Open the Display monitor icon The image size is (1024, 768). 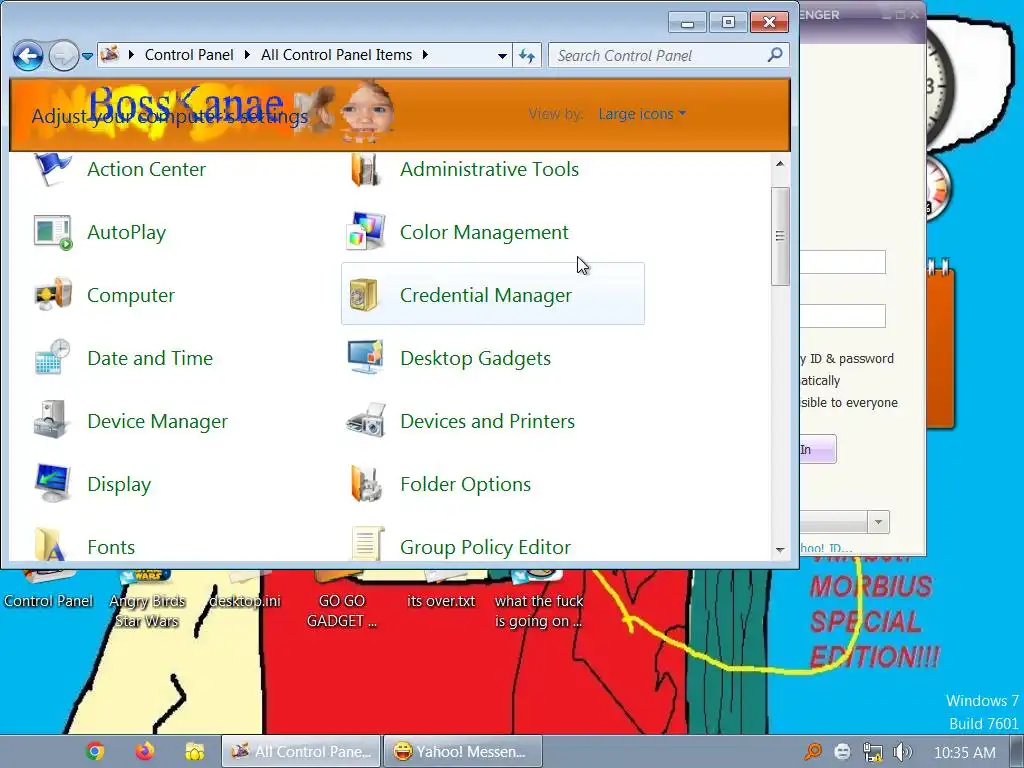52,483
